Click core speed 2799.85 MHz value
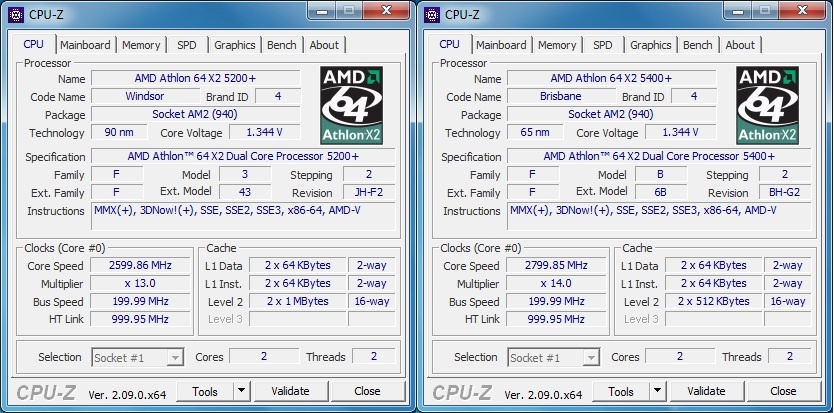 pyautogui.click(x=556, y=265)
